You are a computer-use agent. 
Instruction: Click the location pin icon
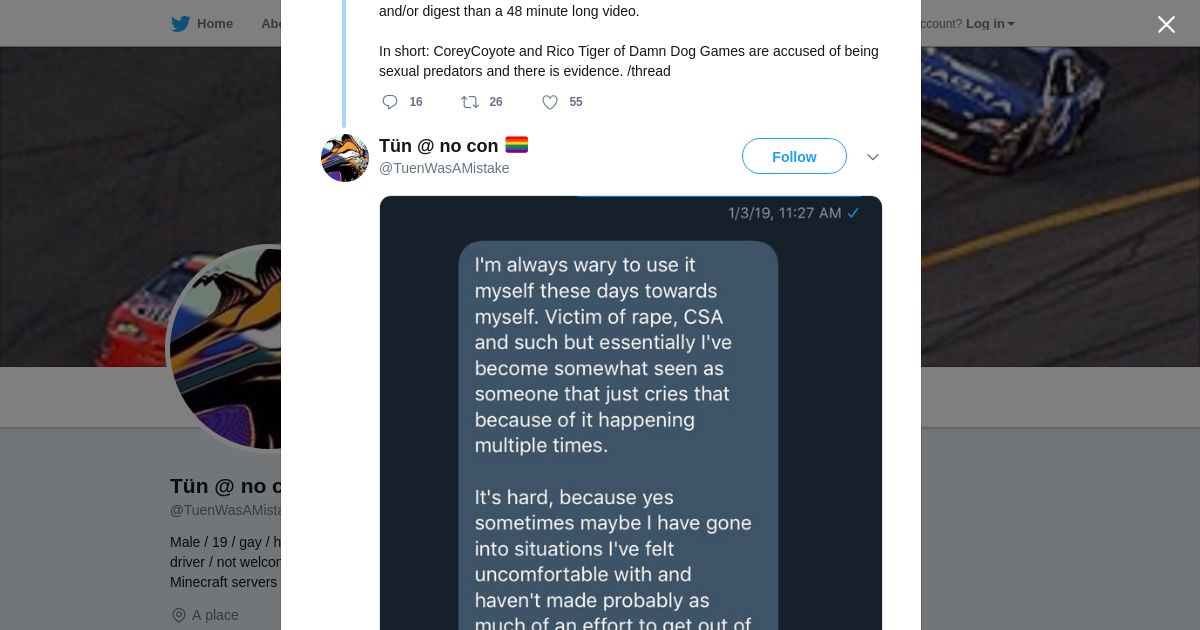(x=179, y=615)
